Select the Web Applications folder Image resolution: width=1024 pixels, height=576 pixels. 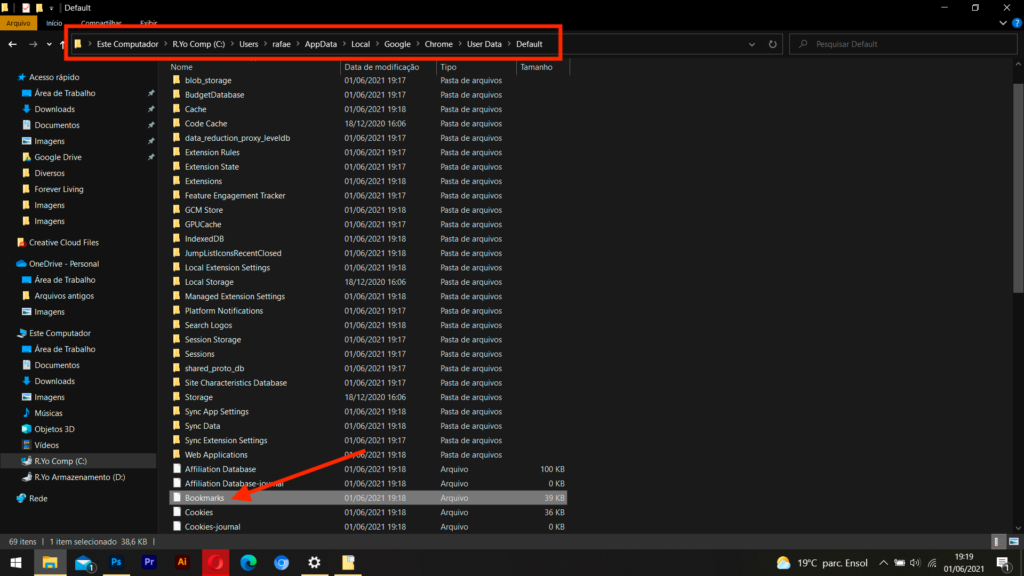click(216, 455)
